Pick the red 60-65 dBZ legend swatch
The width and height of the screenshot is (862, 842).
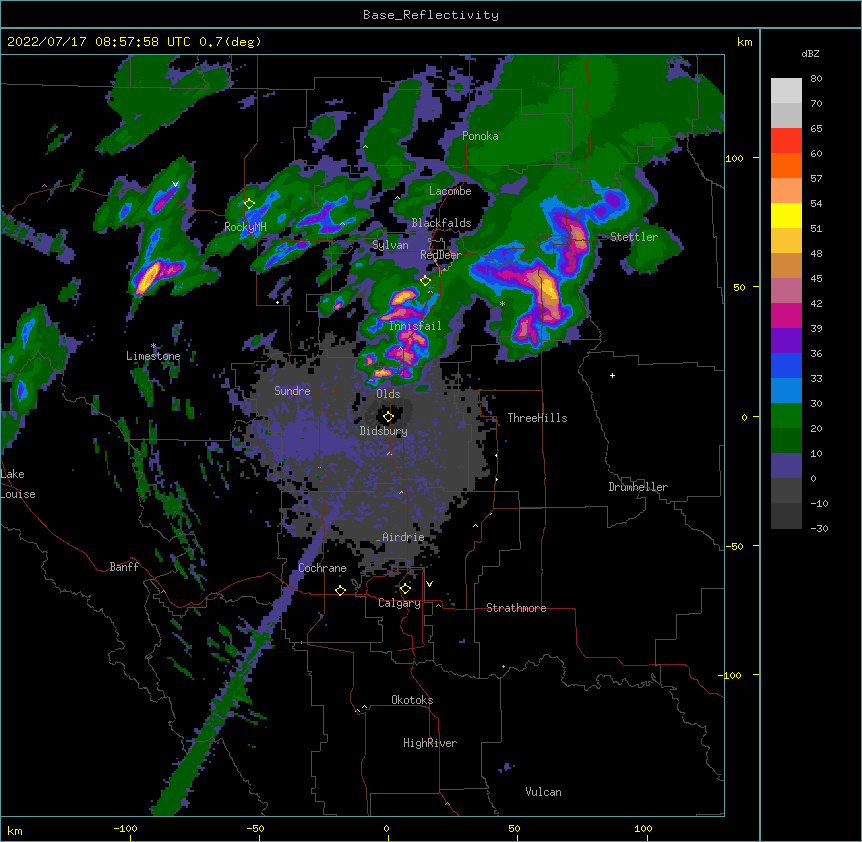pyautogui.click(x=786, y=141)
